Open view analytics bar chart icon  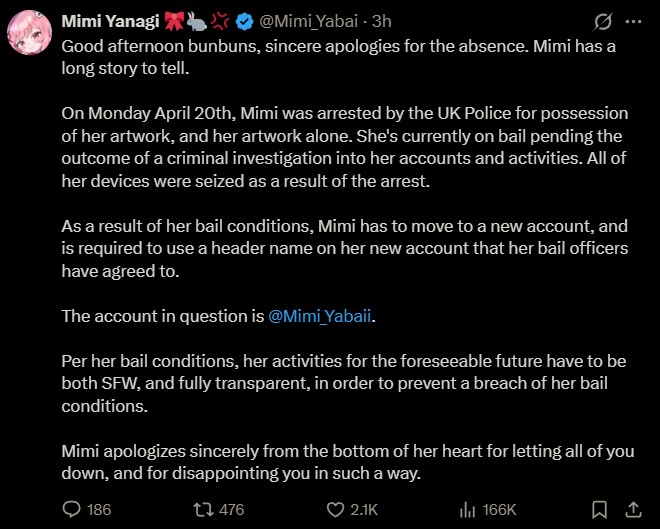468,510
